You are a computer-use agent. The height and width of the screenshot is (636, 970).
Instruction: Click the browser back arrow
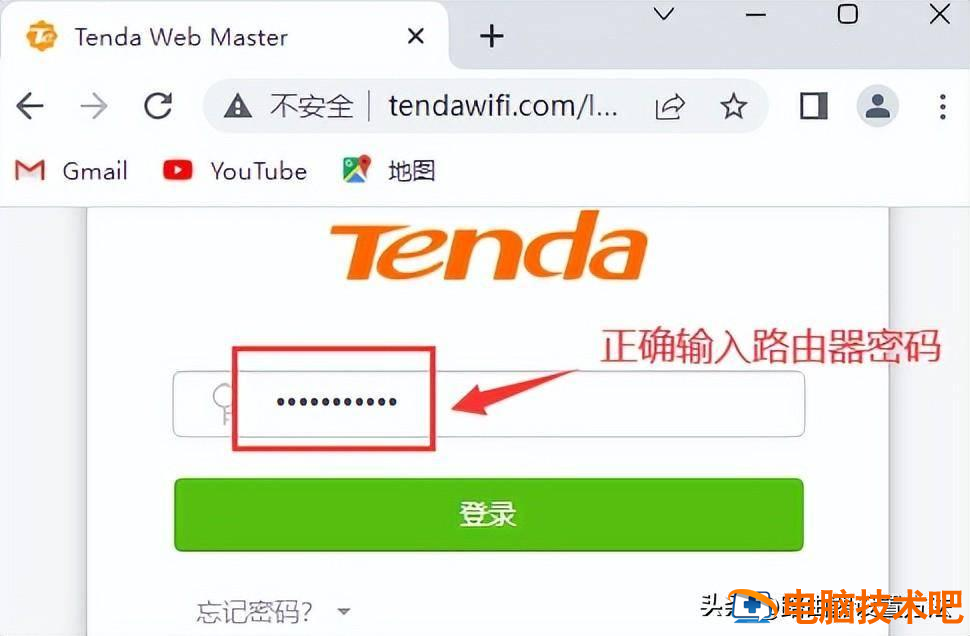click(x=30, y=106)
